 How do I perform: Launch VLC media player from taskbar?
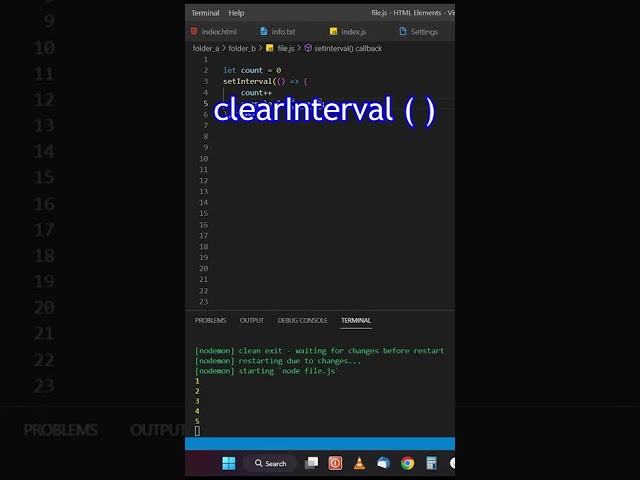359,463
